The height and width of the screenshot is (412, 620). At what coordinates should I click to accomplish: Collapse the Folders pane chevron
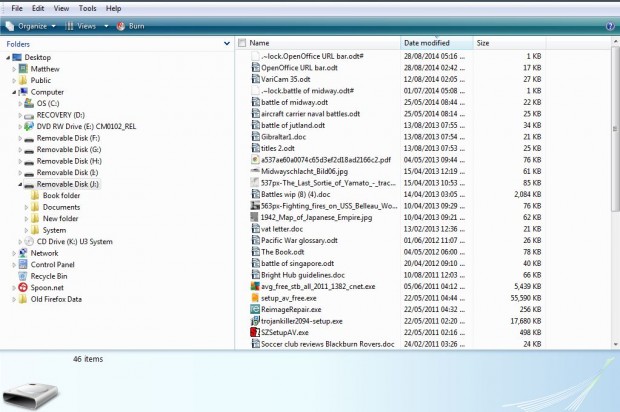tap(227, 43)
